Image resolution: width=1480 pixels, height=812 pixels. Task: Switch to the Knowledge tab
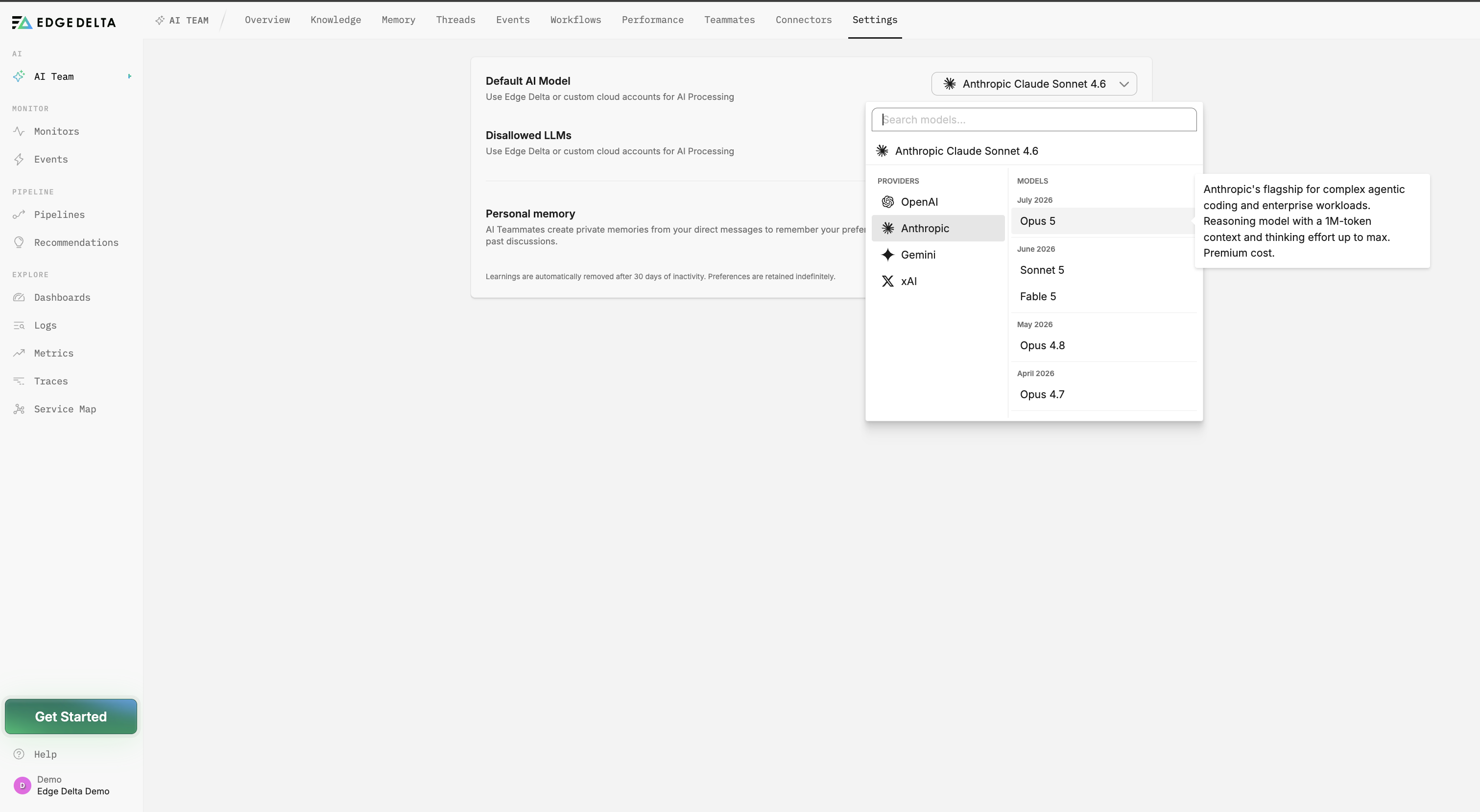[x=335, y=20]
